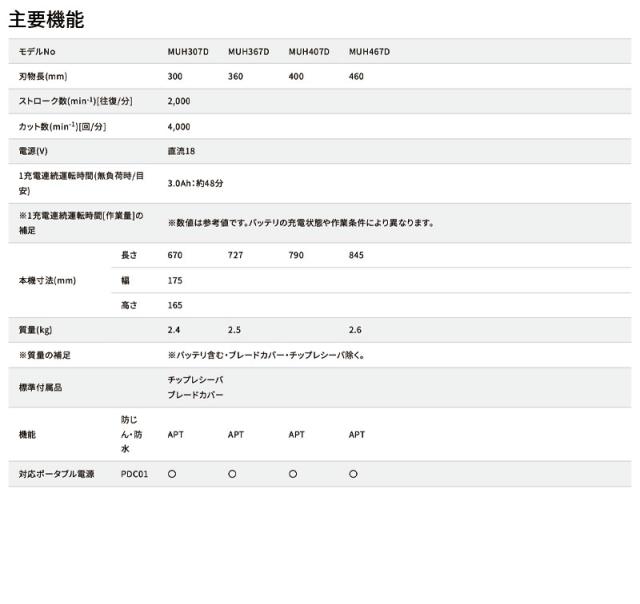Screen dimensions: 640x604
Task: Click APT under MUH307D column
Action: [x=176, y=435]
